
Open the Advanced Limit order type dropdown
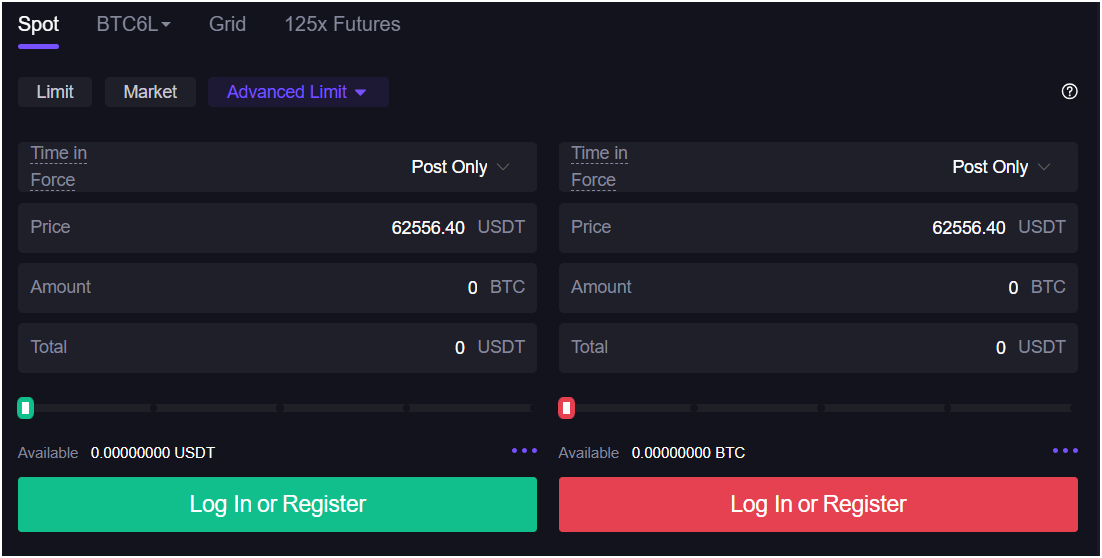tap(297, 92)
